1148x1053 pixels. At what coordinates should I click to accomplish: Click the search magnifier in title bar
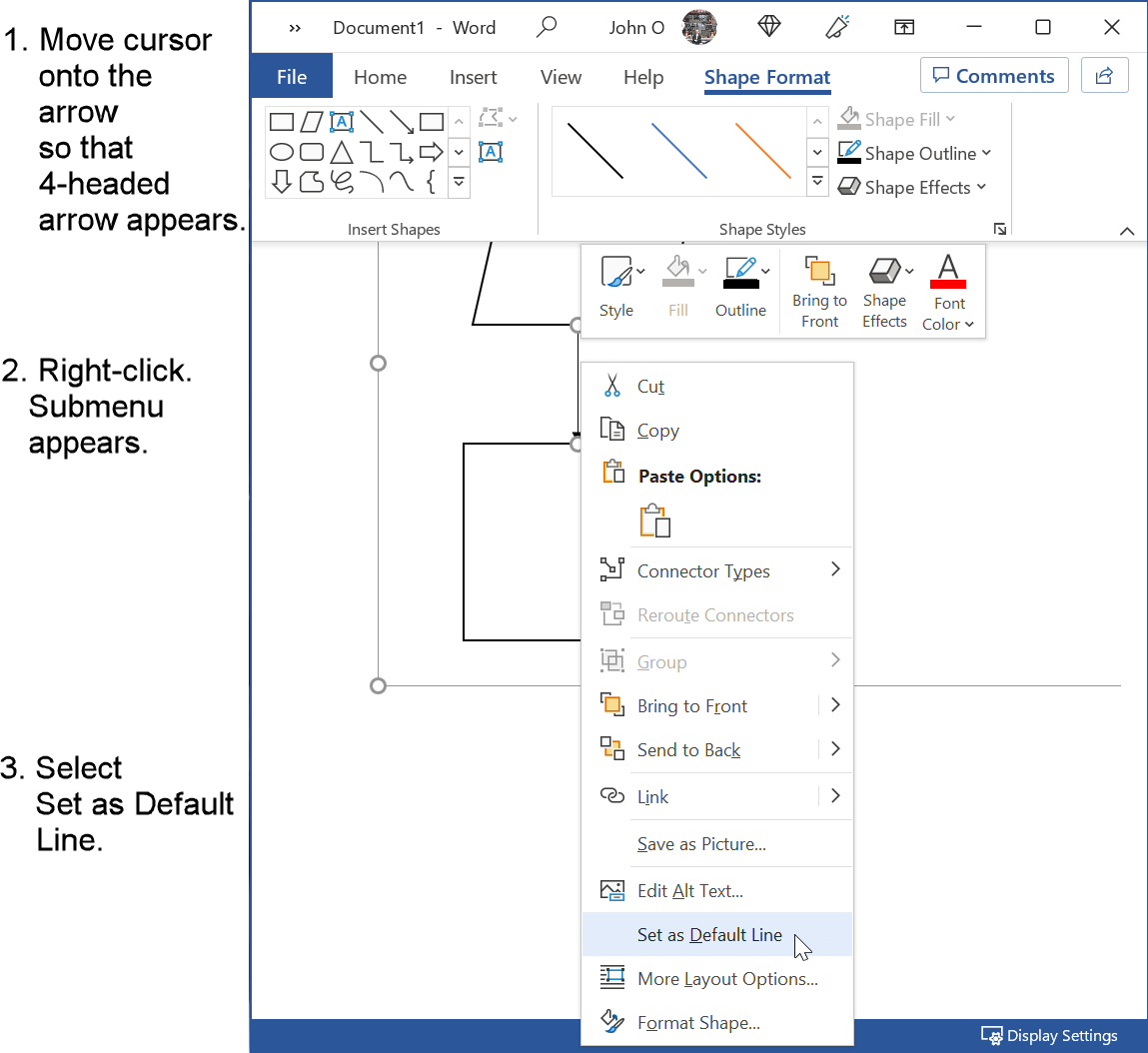[x=547, y=28]
